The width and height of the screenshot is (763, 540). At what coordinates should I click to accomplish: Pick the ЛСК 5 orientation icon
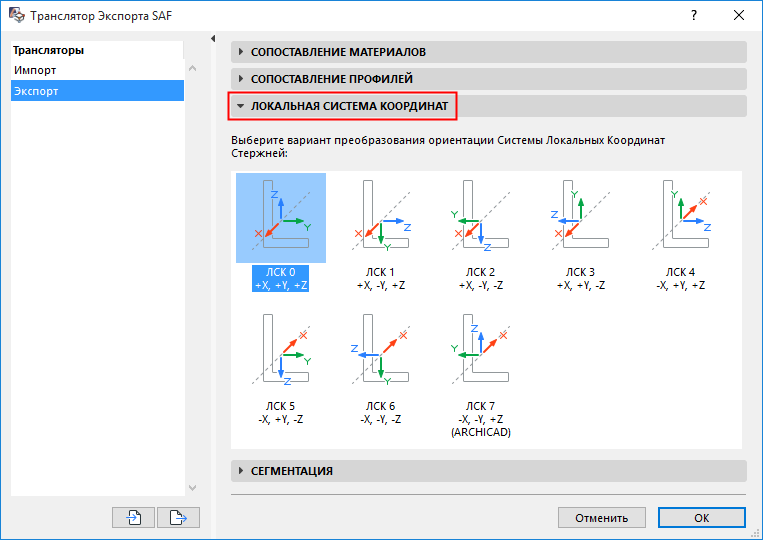click(x=281, y=351)
